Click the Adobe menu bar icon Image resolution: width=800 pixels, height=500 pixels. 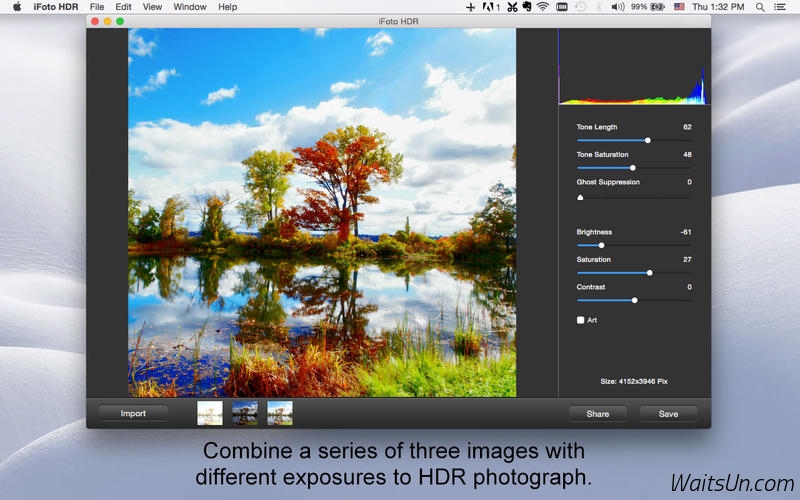coord(491,7)
